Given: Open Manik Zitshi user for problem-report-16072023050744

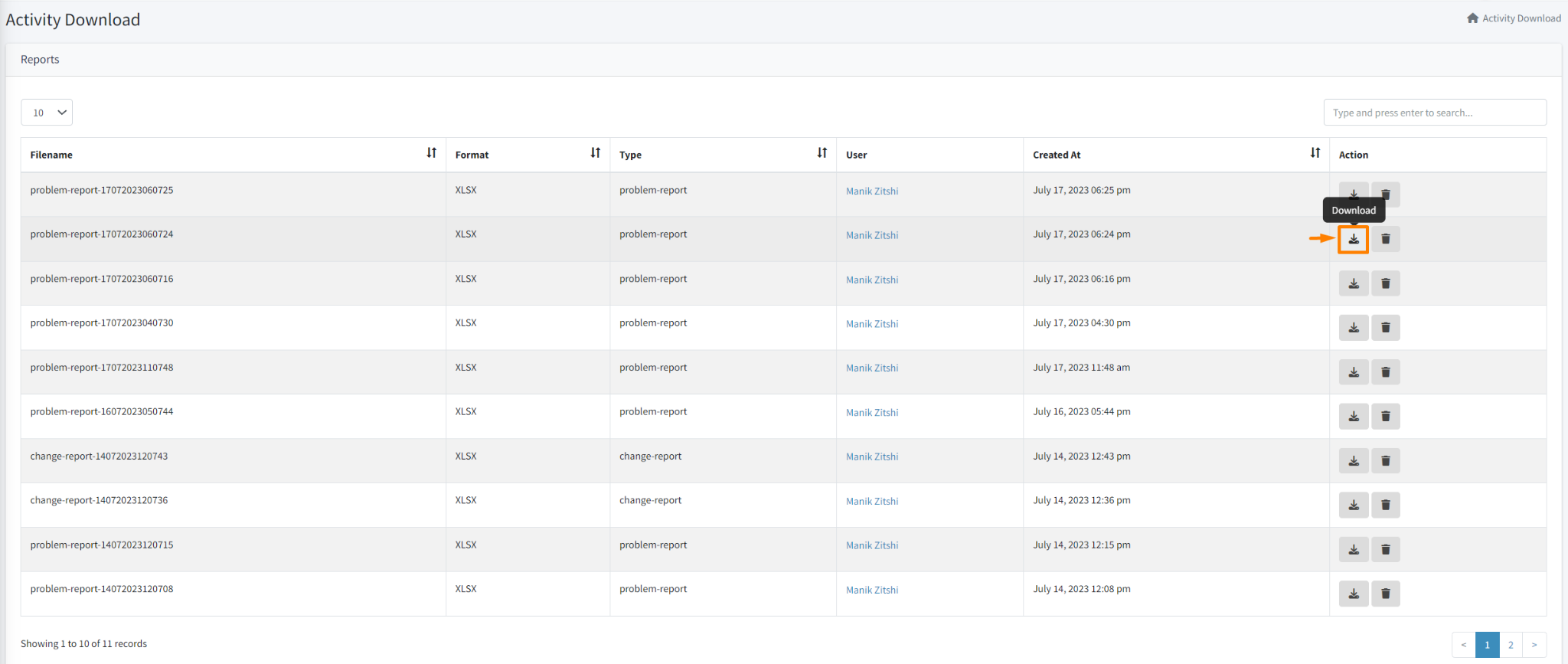Looking at the screenshot, I should 872,413.
